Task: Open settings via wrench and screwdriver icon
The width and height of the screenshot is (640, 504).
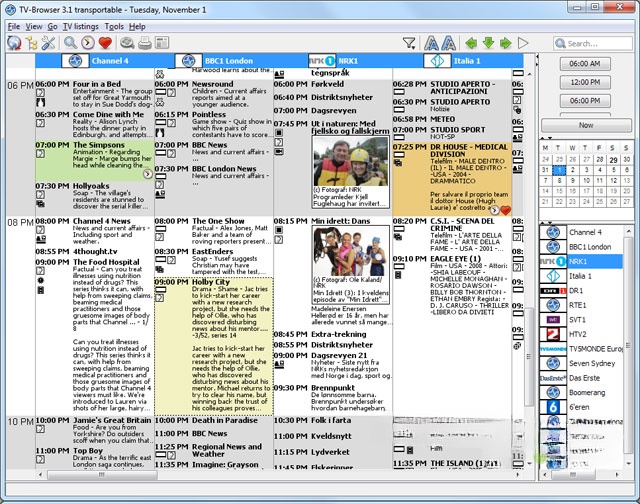Action: coord(48,43)
